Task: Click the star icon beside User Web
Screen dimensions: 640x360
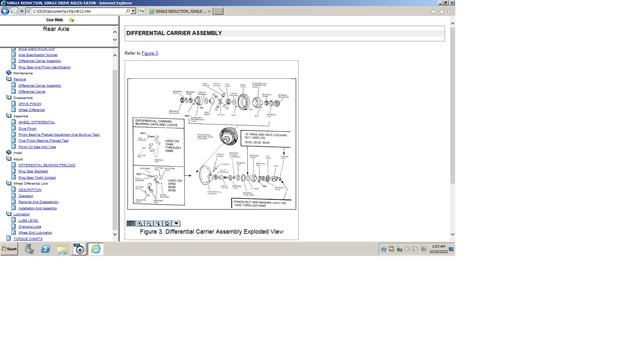Action: 71,20
